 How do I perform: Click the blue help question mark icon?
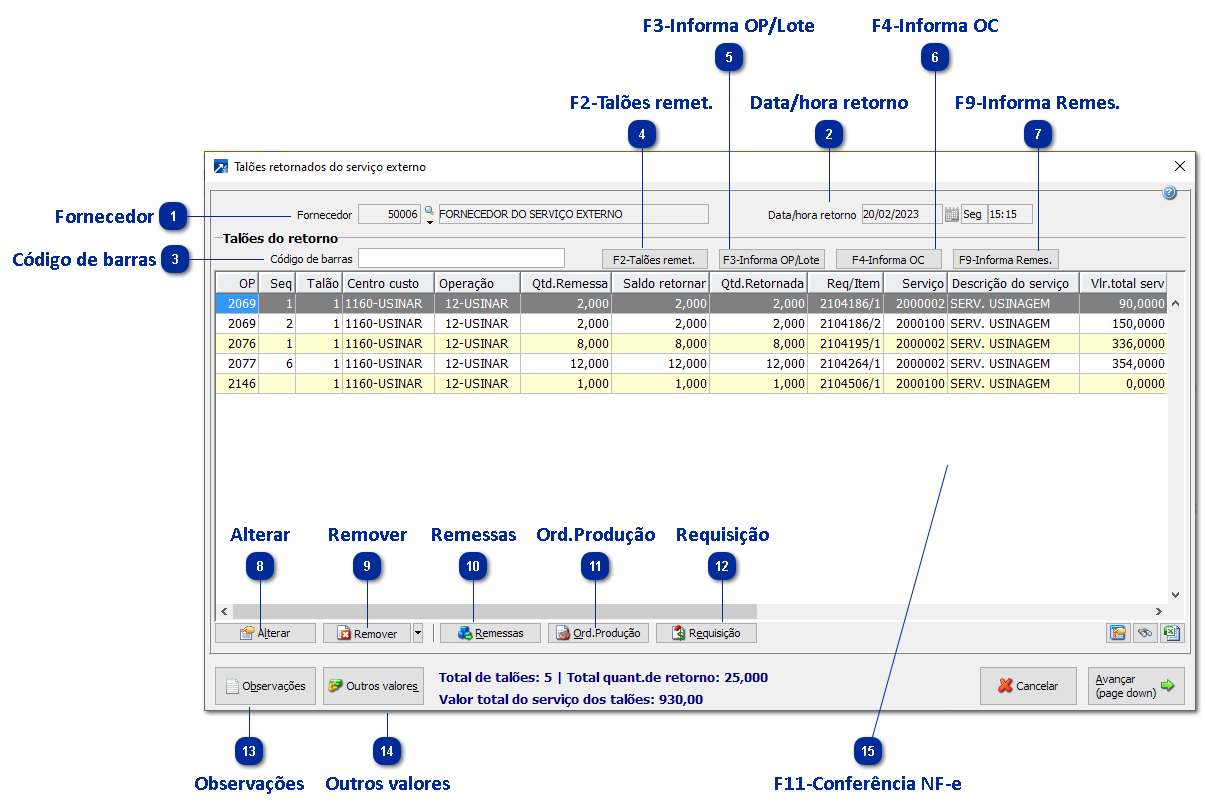(1169, 193)
